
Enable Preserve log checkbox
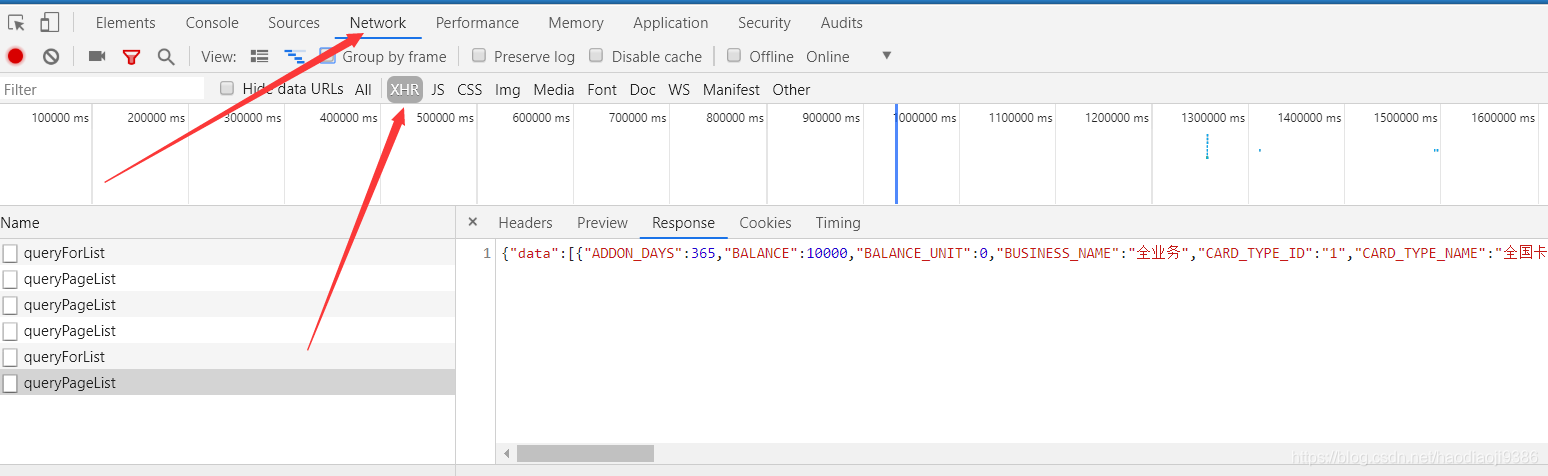pyautogui.click(x=479, y=56)
